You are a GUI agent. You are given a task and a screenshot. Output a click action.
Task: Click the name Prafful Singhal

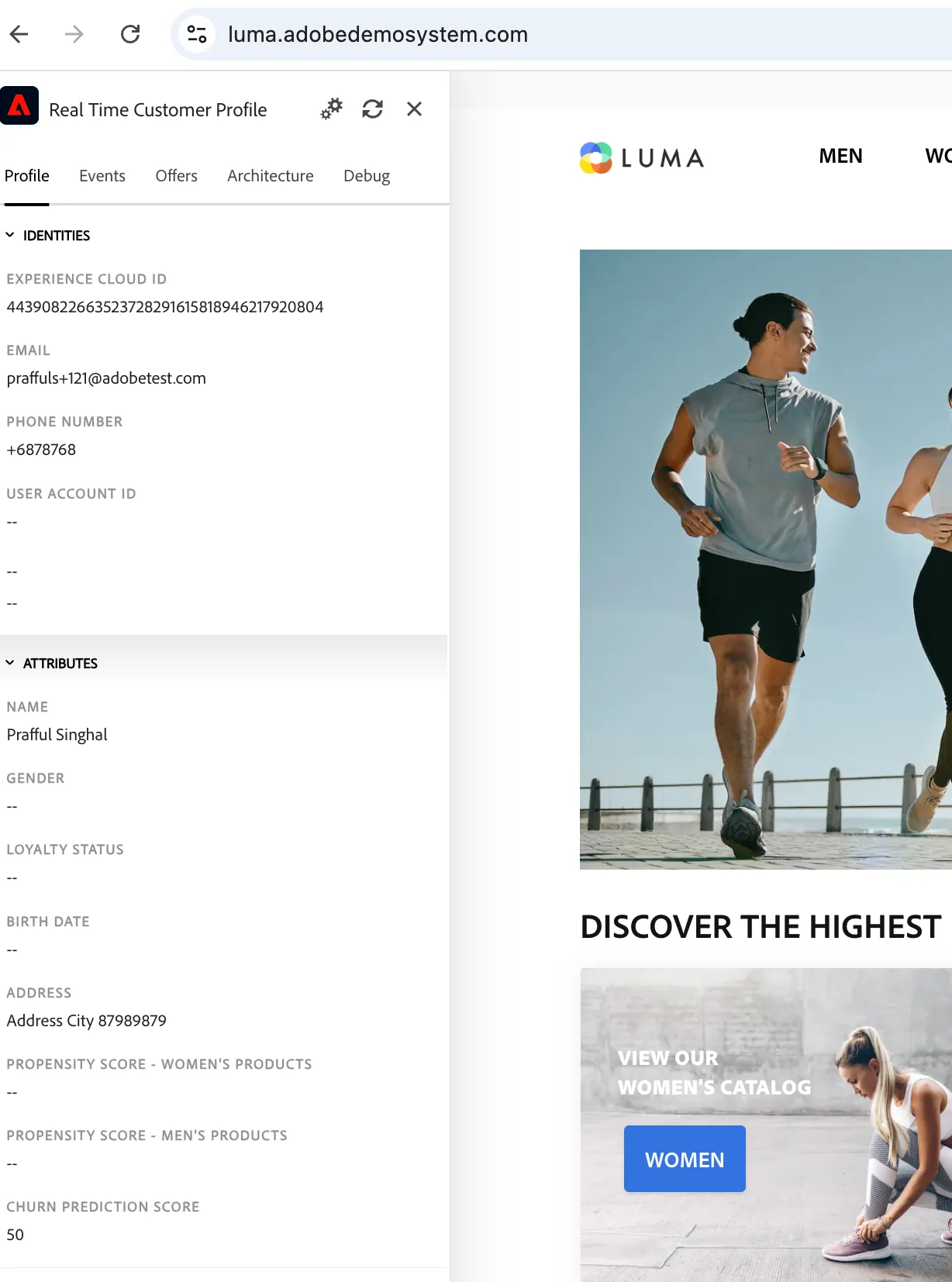tap(57, 735)
